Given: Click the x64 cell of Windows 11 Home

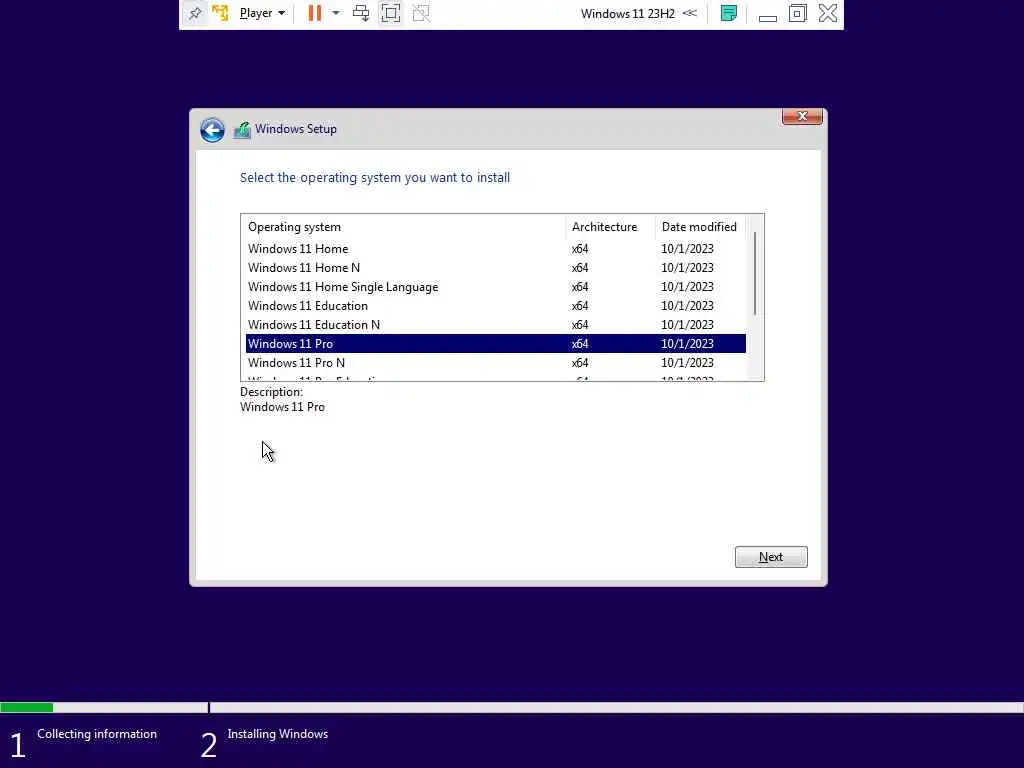Looking at the screenshot, I should coord(580,249).
